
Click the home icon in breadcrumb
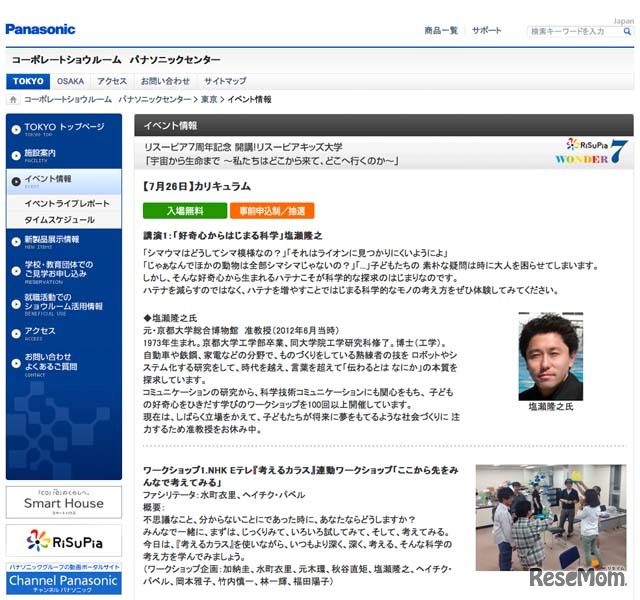pos(13,99)
